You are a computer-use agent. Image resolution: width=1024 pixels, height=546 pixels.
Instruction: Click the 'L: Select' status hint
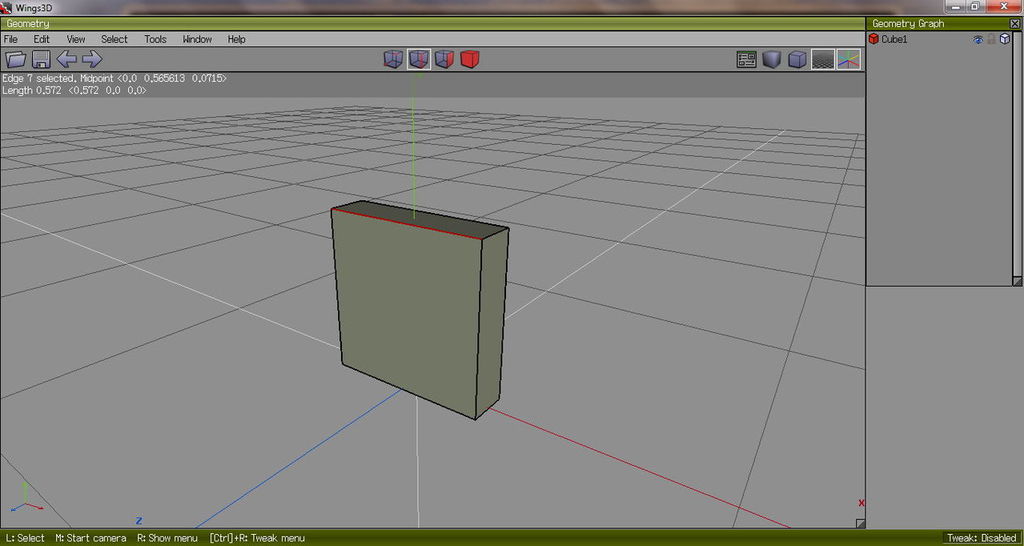24,538
